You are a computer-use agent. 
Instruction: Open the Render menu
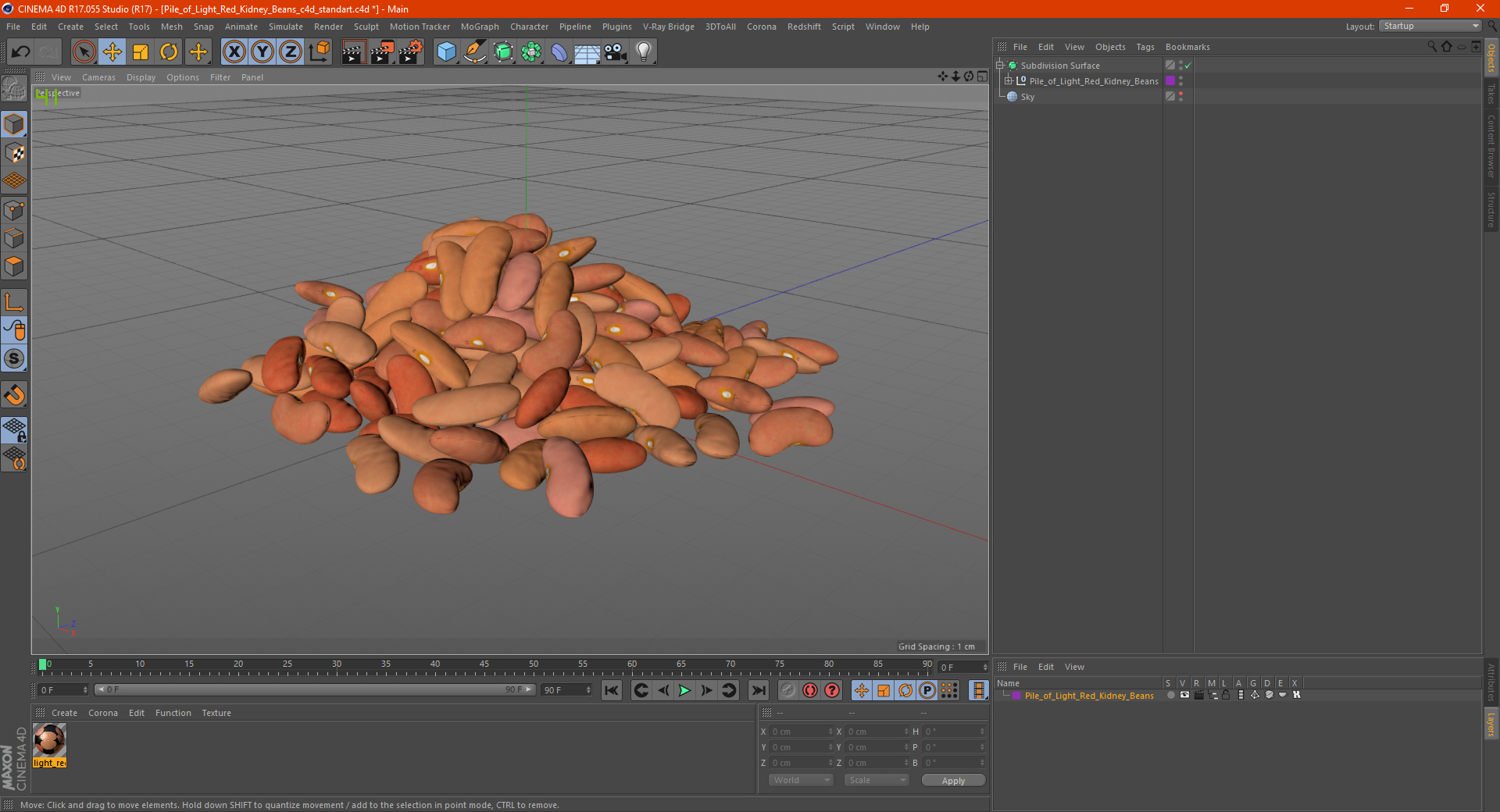(328, 27)
